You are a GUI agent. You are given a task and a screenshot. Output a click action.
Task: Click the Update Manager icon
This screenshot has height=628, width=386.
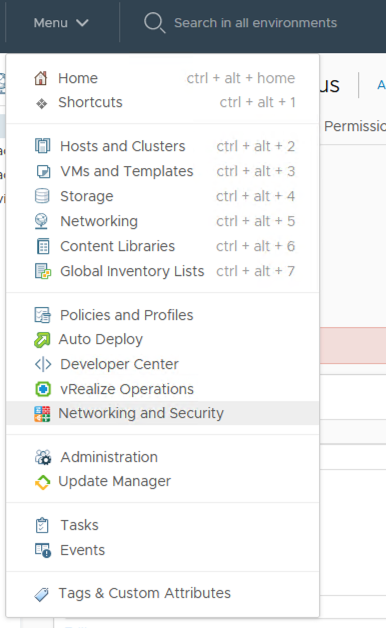[x=42, y=481]
